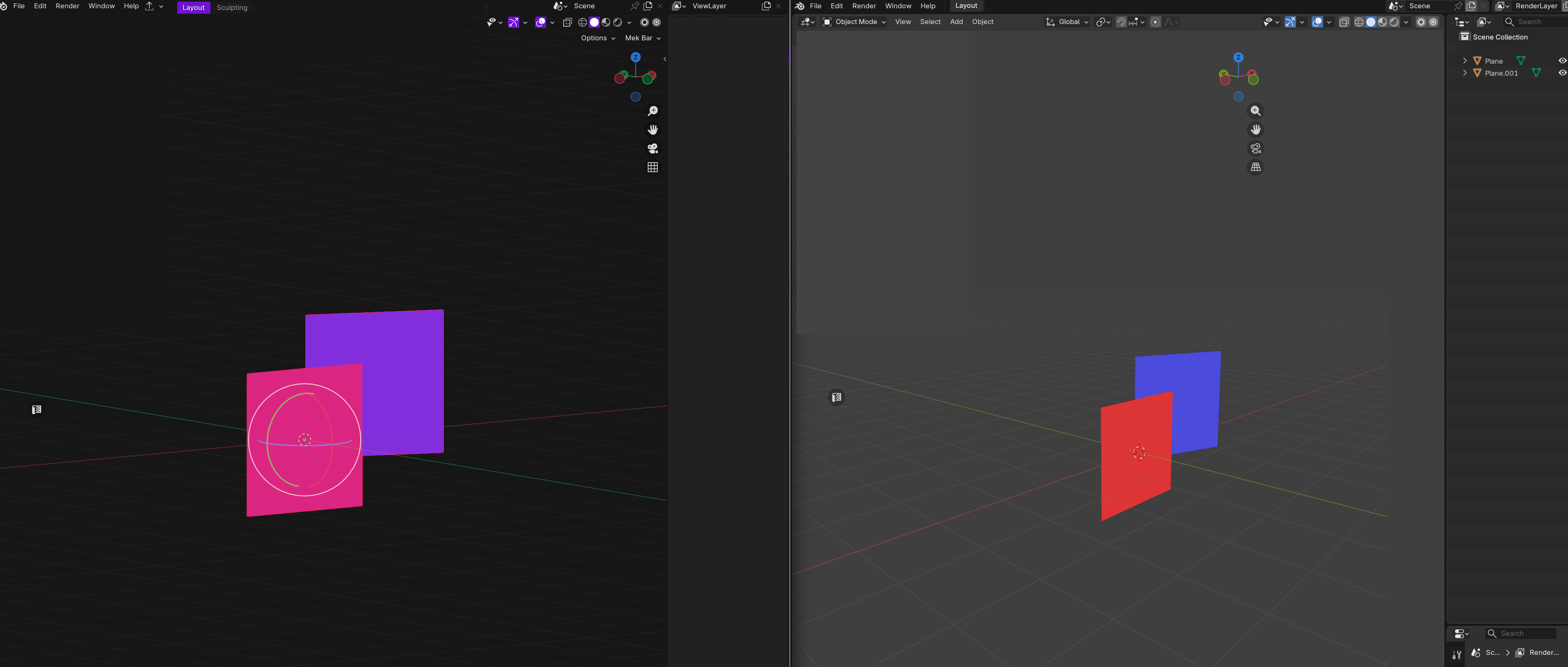Toggle camera view icon in left viewport
This screenshot has width=1568, height=667.
tap(652, 148)
